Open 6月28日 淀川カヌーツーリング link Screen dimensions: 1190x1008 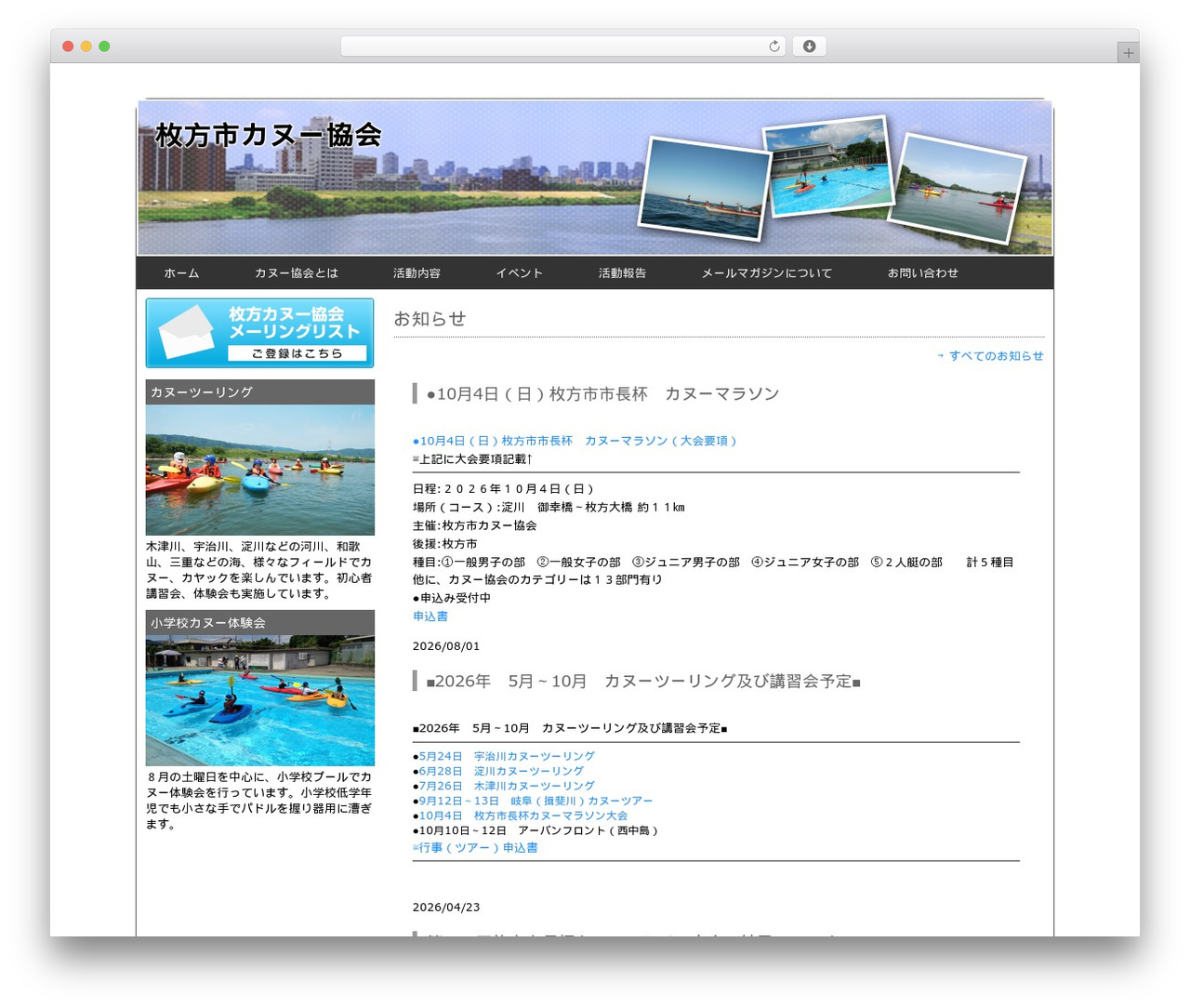(501, 772)
